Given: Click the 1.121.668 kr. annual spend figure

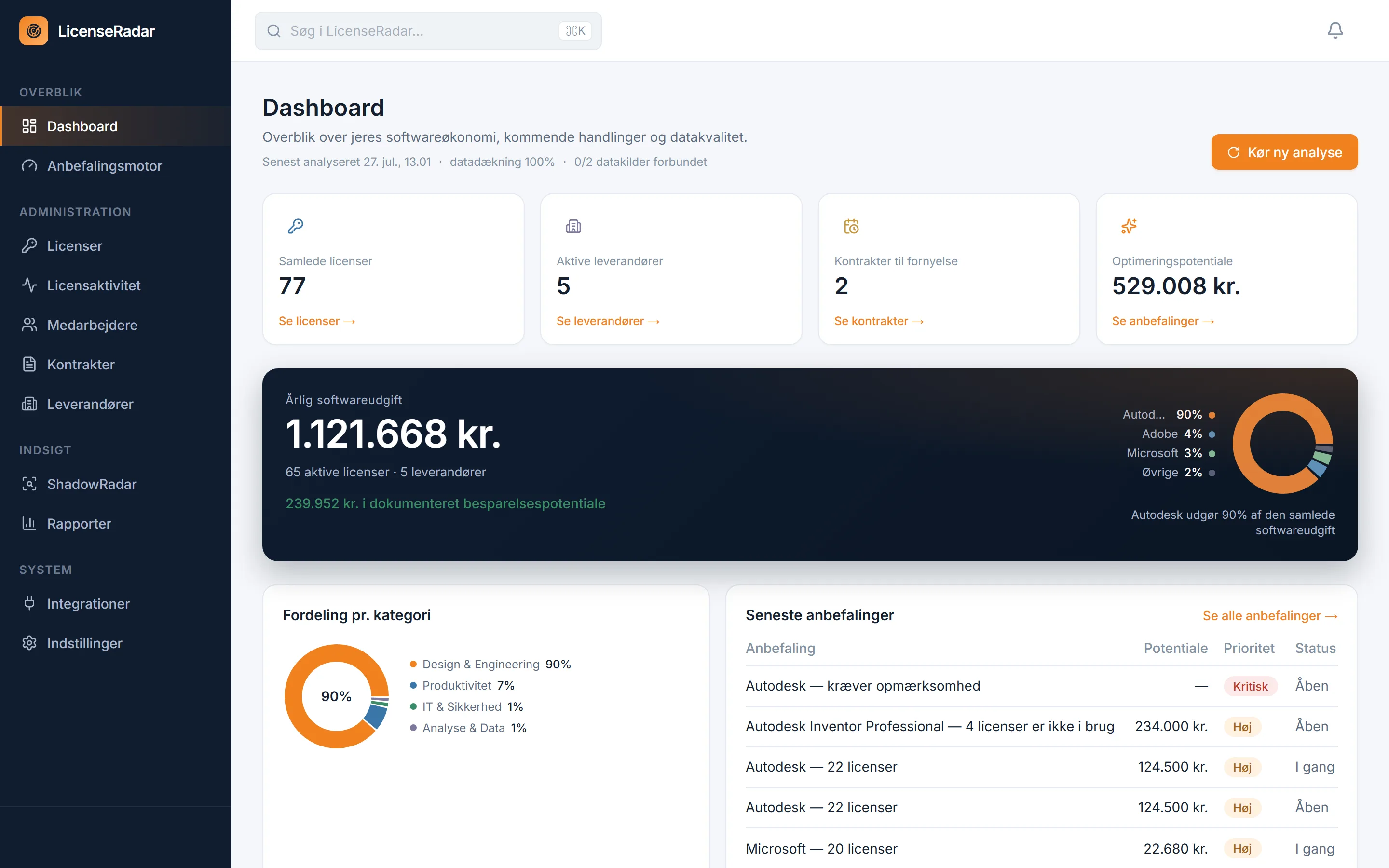Looking at the screenshot, I should coord(393,434).
